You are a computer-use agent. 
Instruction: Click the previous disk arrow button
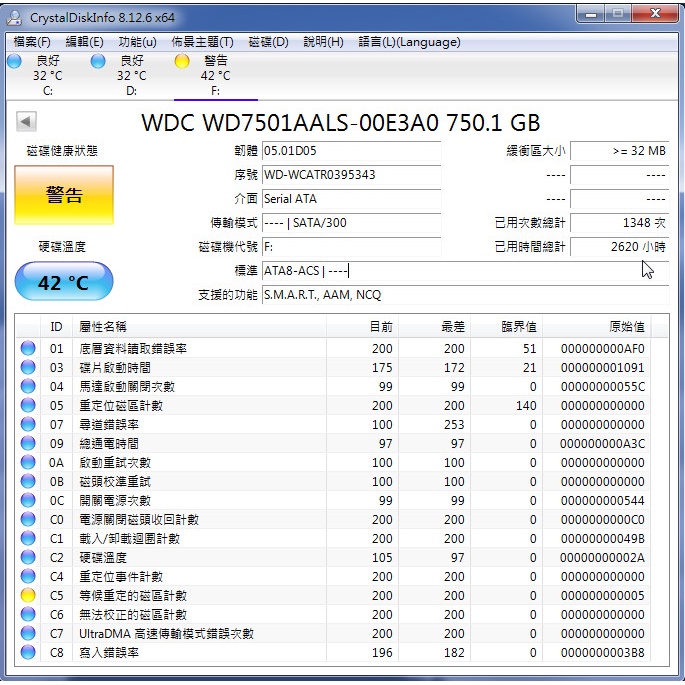coord(26,122)
